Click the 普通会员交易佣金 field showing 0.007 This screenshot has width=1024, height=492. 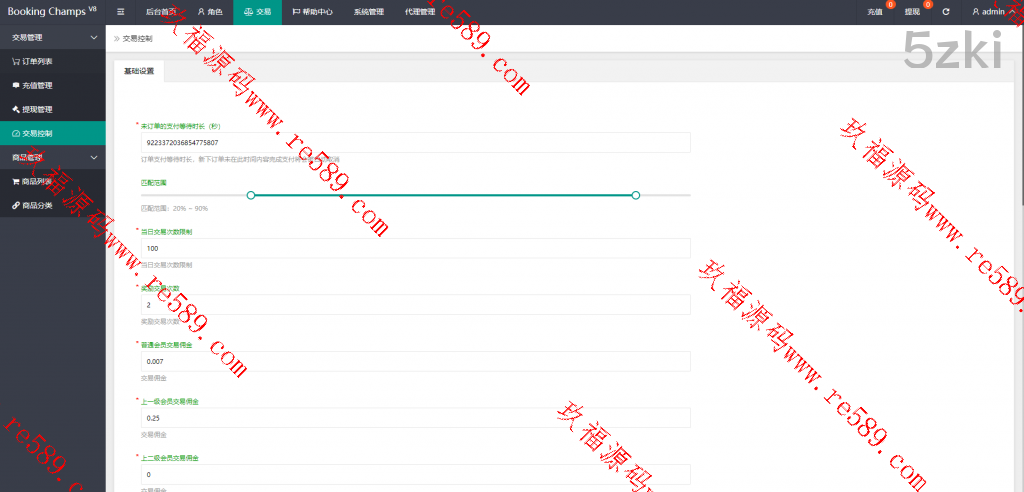pyautogui.click(x=415, y=361)
